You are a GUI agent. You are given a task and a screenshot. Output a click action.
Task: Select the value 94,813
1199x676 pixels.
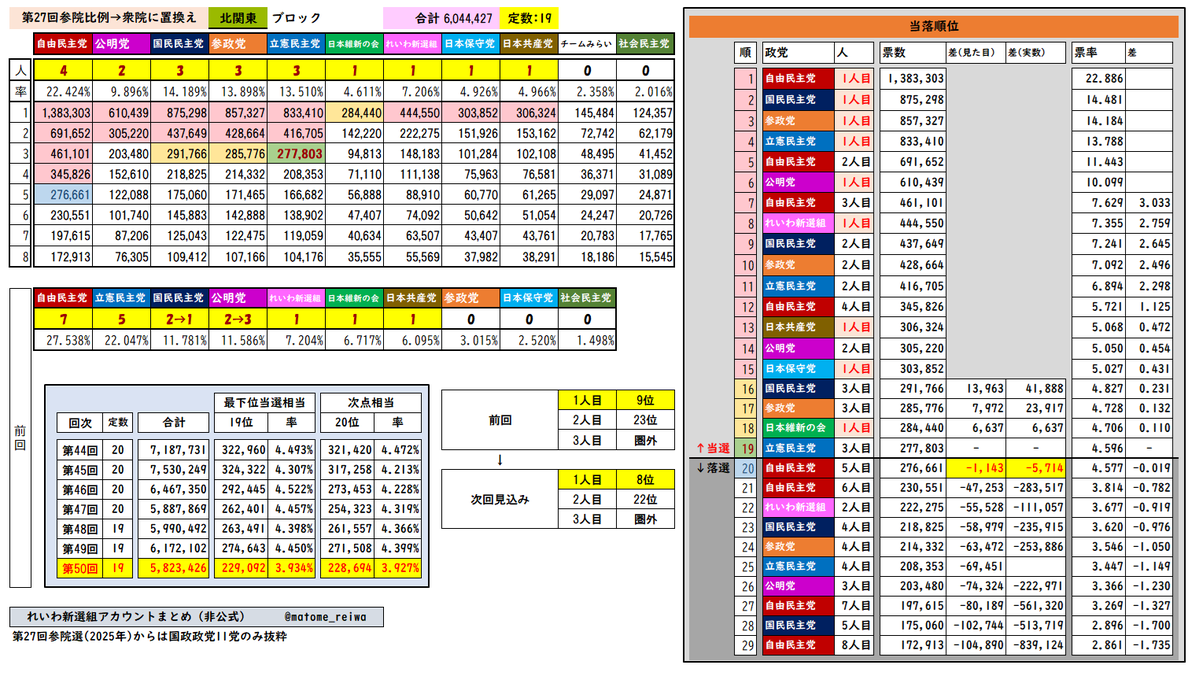coord(354,154)
